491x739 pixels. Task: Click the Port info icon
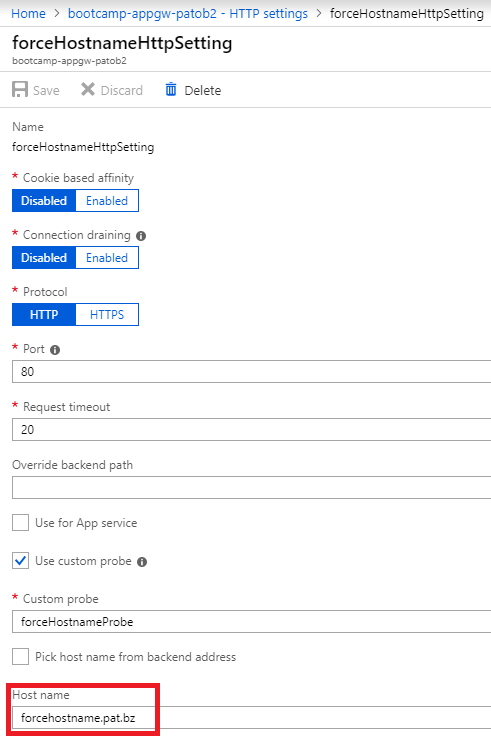[x=55, y=350]
